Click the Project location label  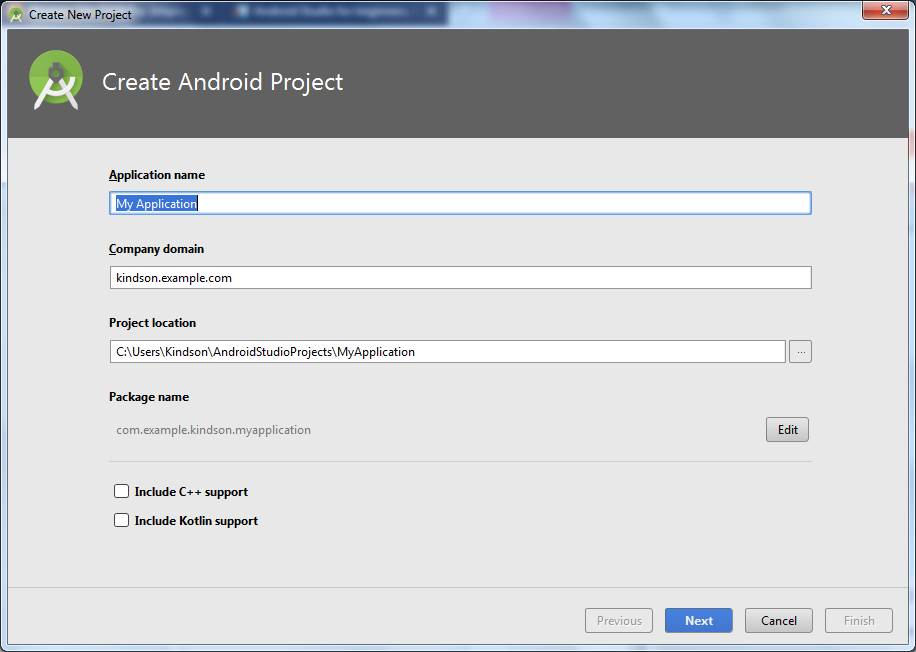point(152,322)
